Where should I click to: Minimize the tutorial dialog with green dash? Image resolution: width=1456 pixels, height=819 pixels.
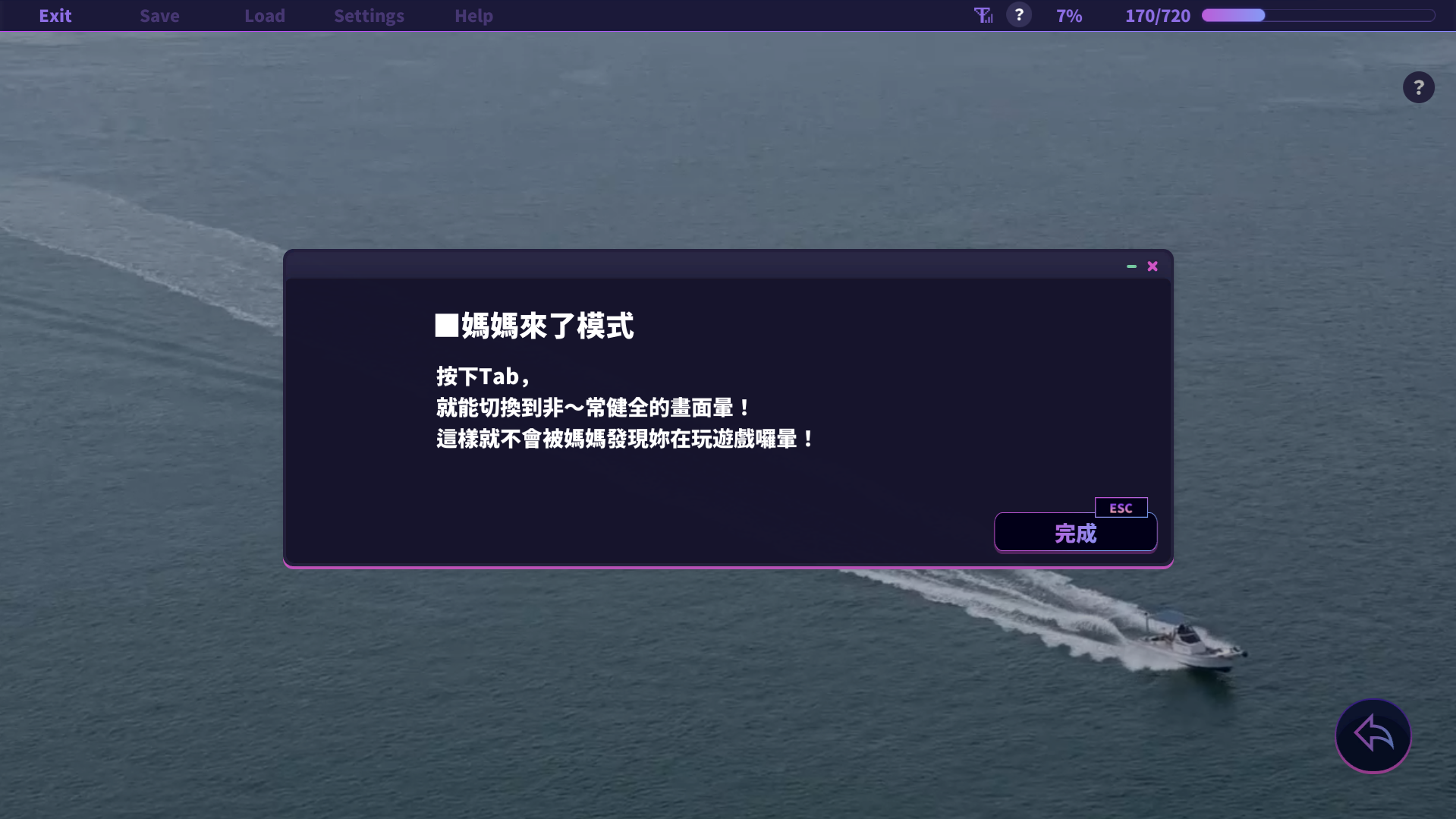click(x=1131, y=266)
